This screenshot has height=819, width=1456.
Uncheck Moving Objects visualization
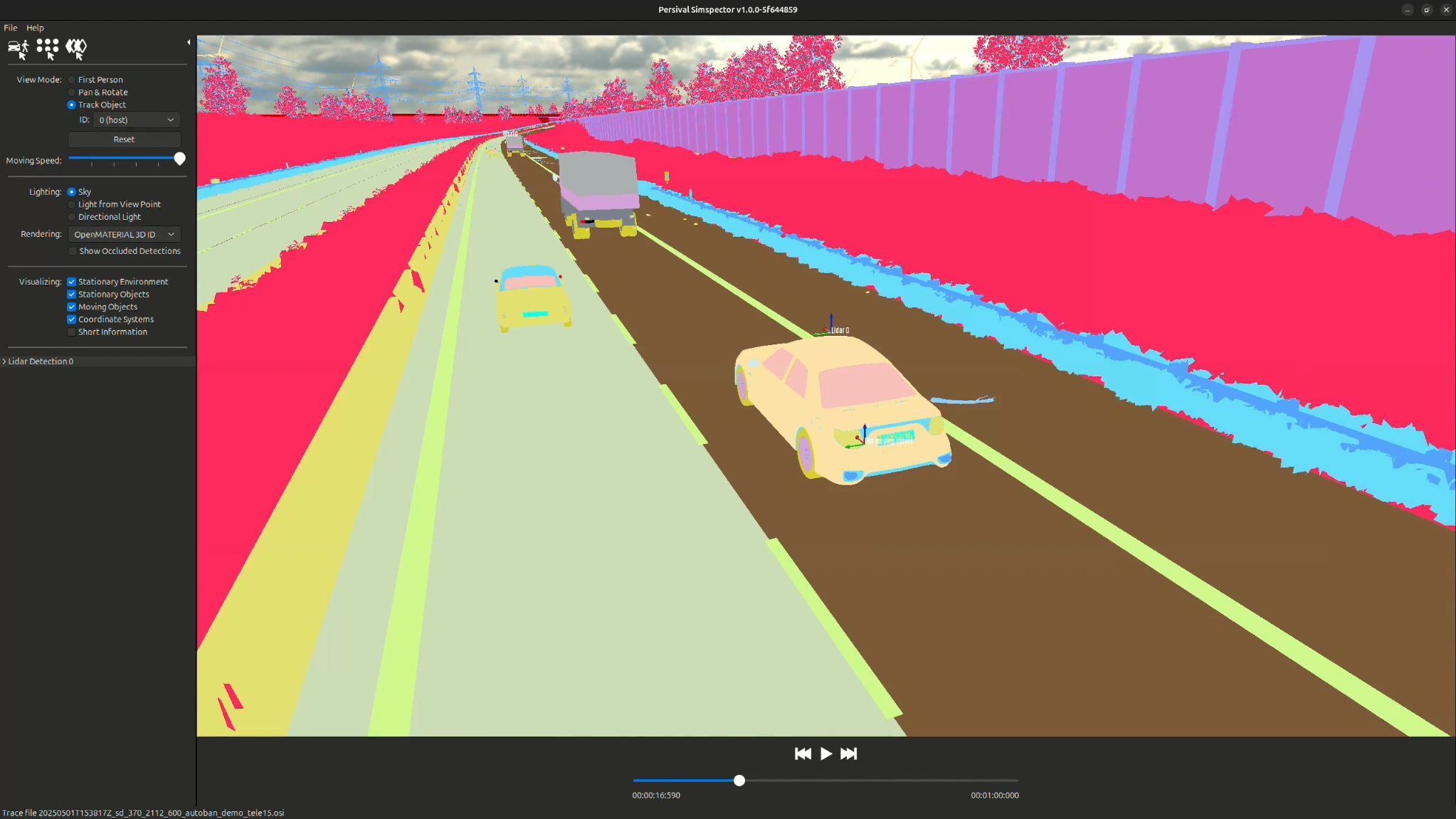72,307
